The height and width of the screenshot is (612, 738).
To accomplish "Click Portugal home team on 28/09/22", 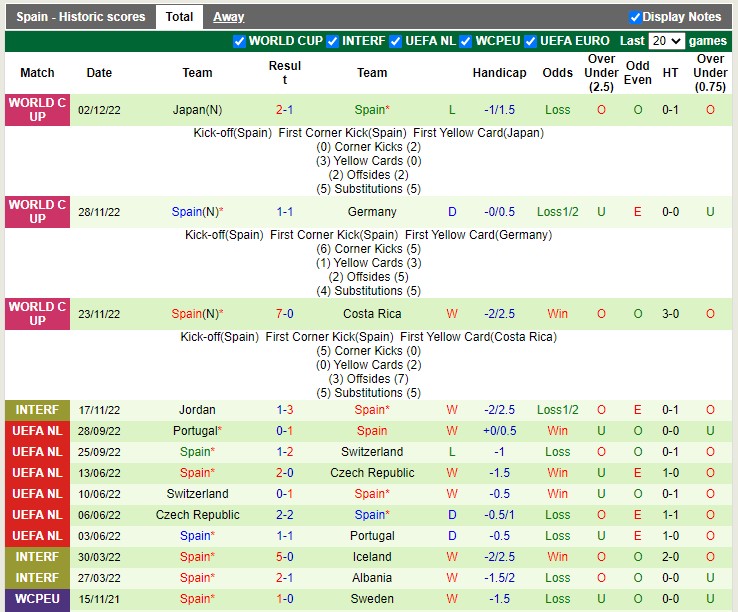I will [x=197, y=431].
